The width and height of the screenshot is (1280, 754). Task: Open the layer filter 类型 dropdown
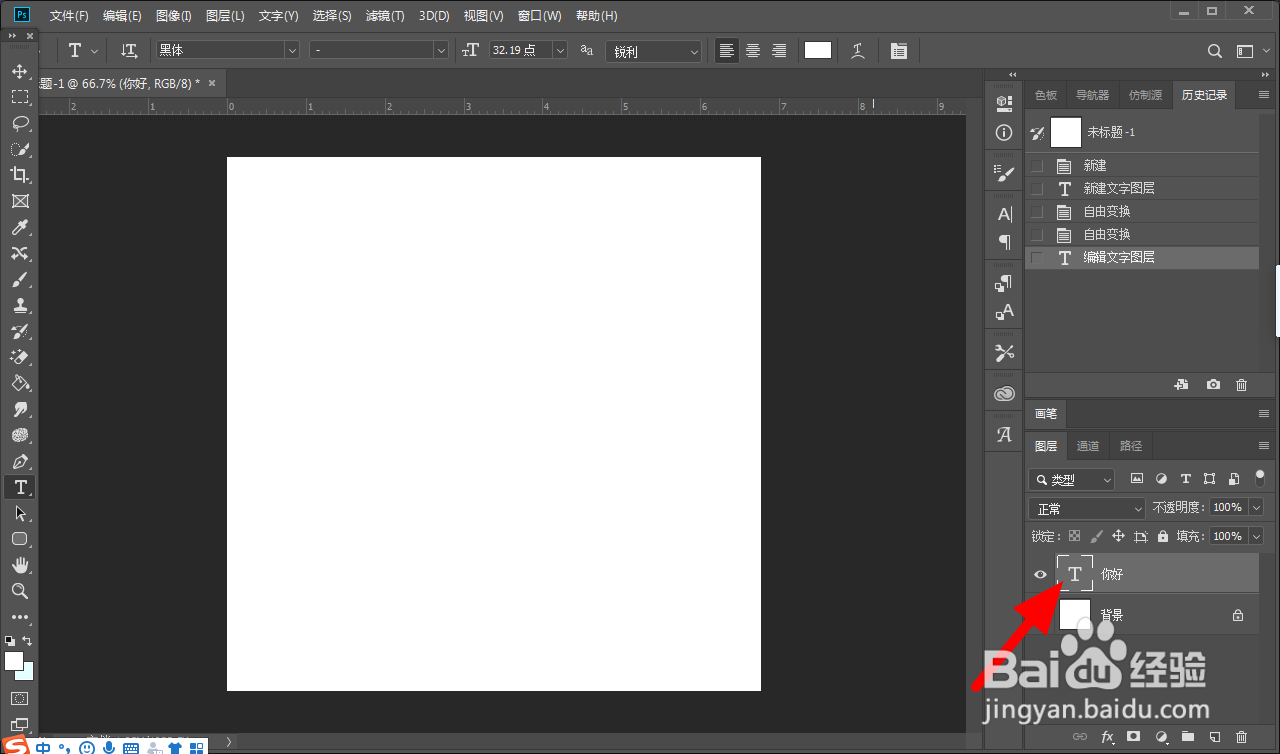pos(1071,480)
